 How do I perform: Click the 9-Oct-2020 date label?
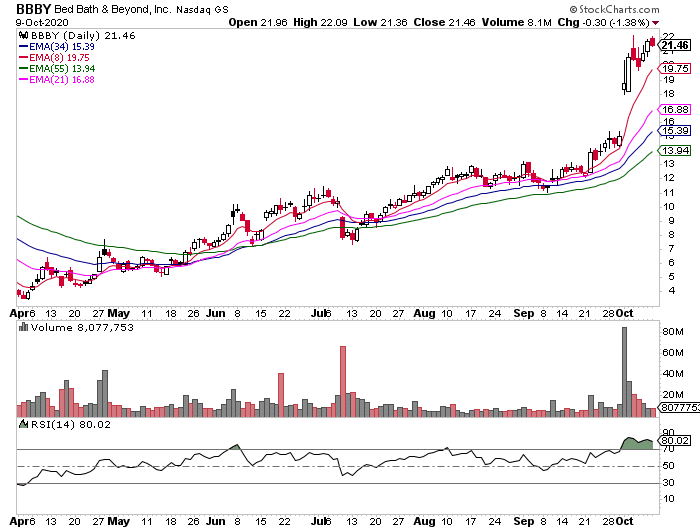(x=42, y=22)
